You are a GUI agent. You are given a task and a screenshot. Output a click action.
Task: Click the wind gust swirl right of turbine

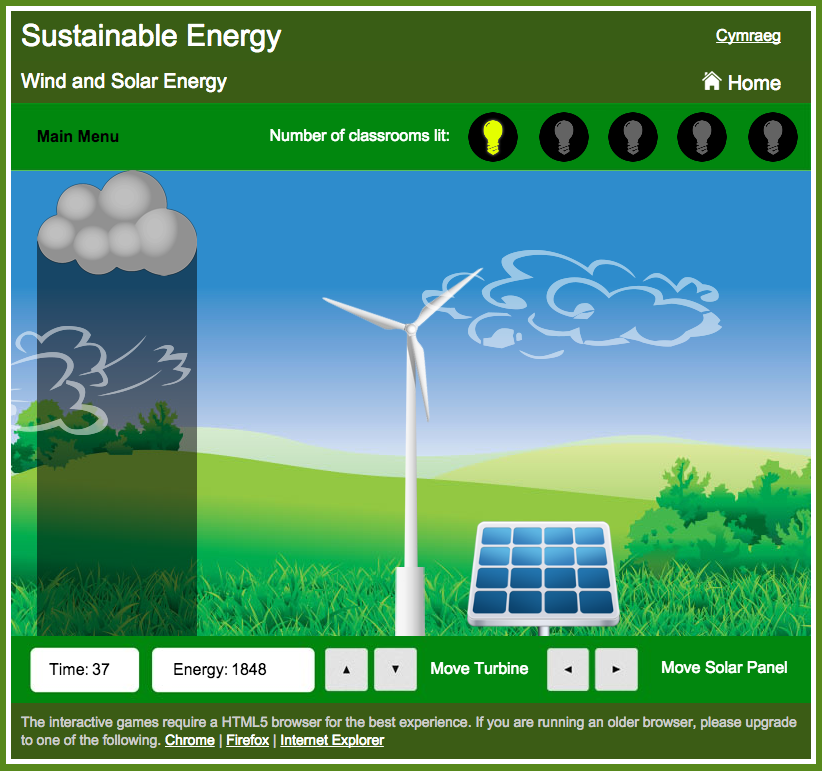571,303
